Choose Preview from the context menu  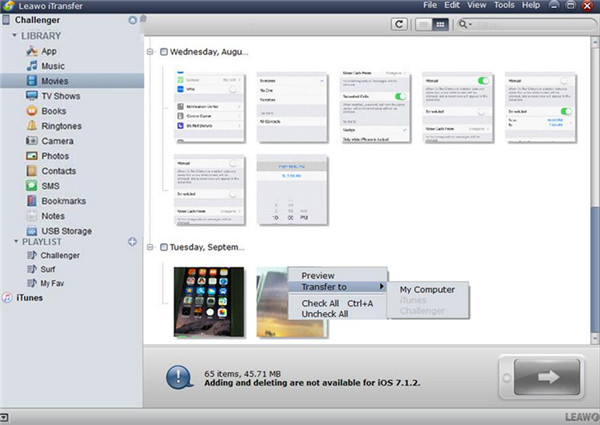318,275
